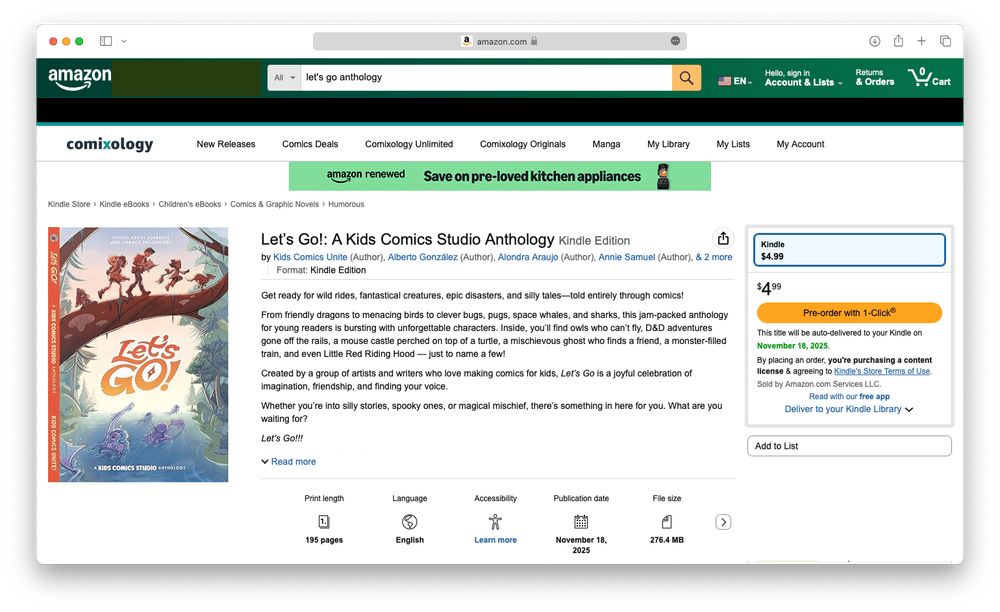Expand description with Read more
The height and width of the screenshot is (612, 1000).
pos(288,462)
